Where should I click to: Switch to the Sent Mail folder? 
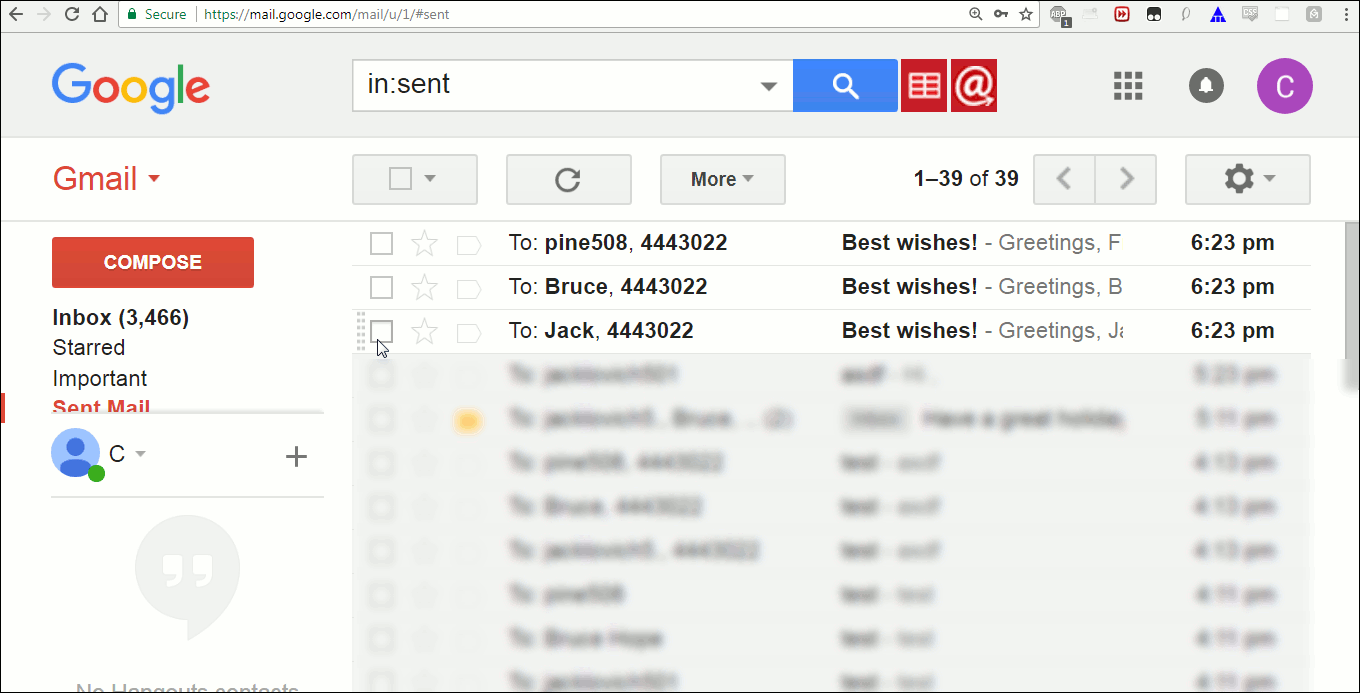pyautogui.click(x=100, y=408)
